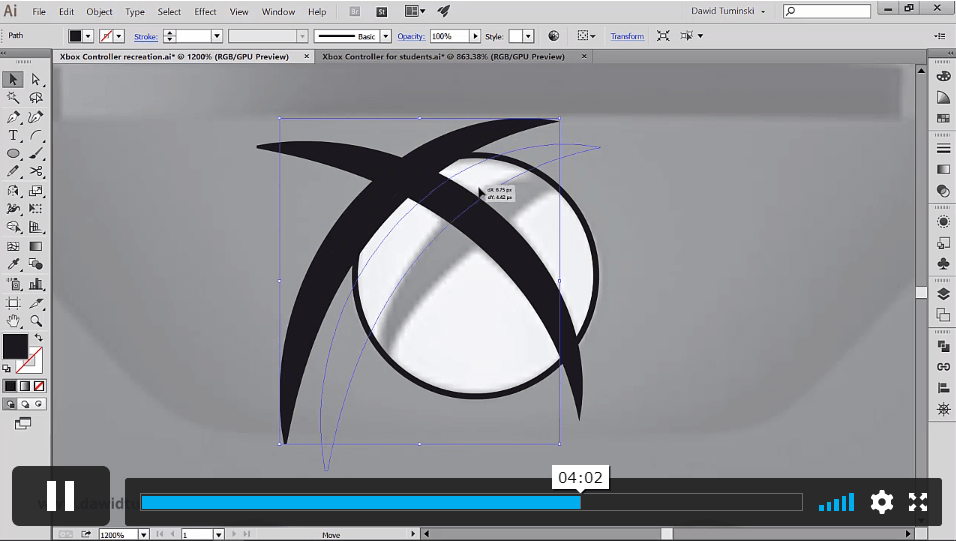Screen dimensions: 956x541
Task: Choose the Rotate tool
Action: click(13, 191)
